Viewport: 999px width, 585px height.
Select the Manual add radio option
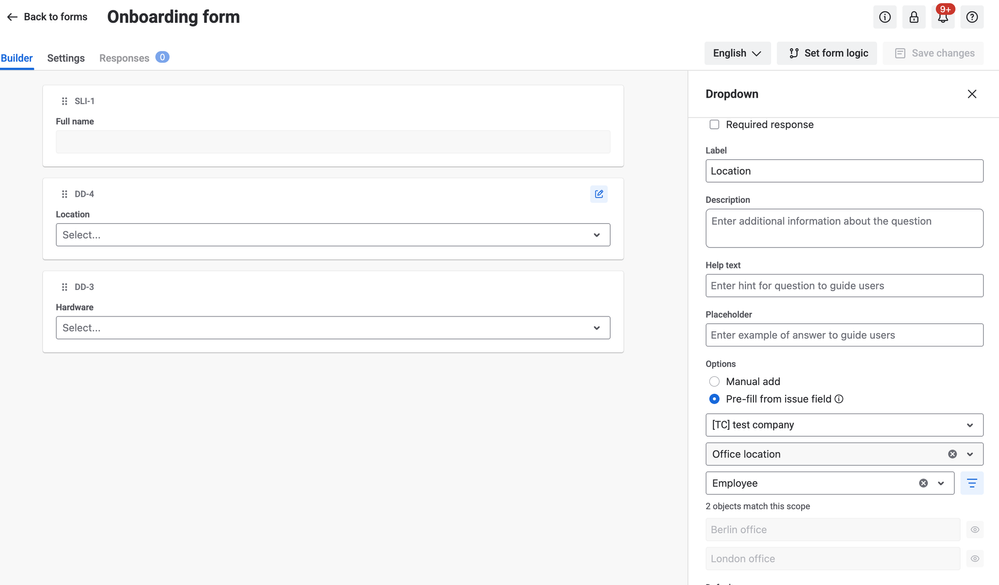[x=714, y=382]
